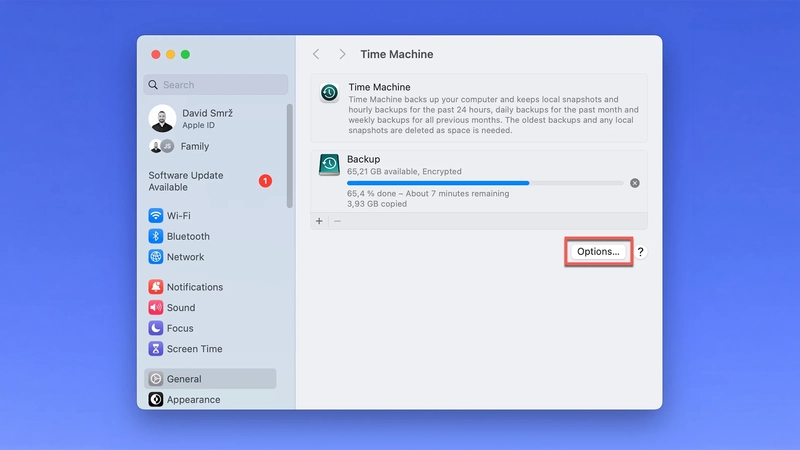Screen dimensions: 800x450
Task: Click the Apple ID label
Action: point(198,126)
